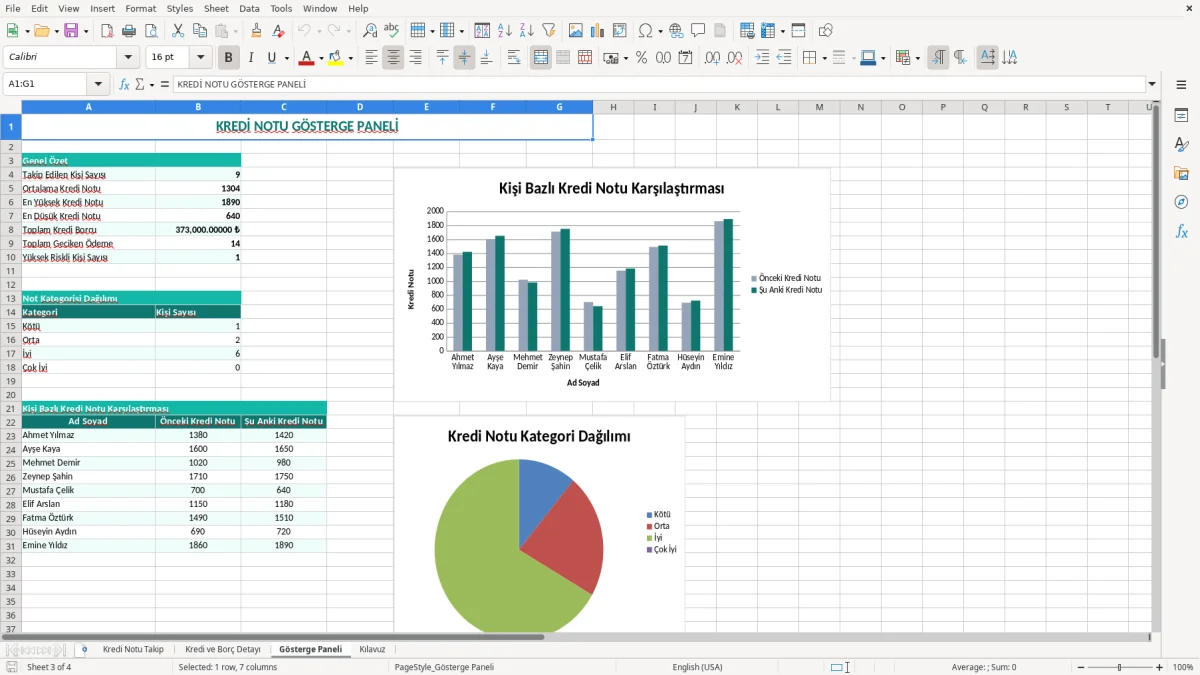
Task: Open the Styles menu
Action: tap(180, 8)
